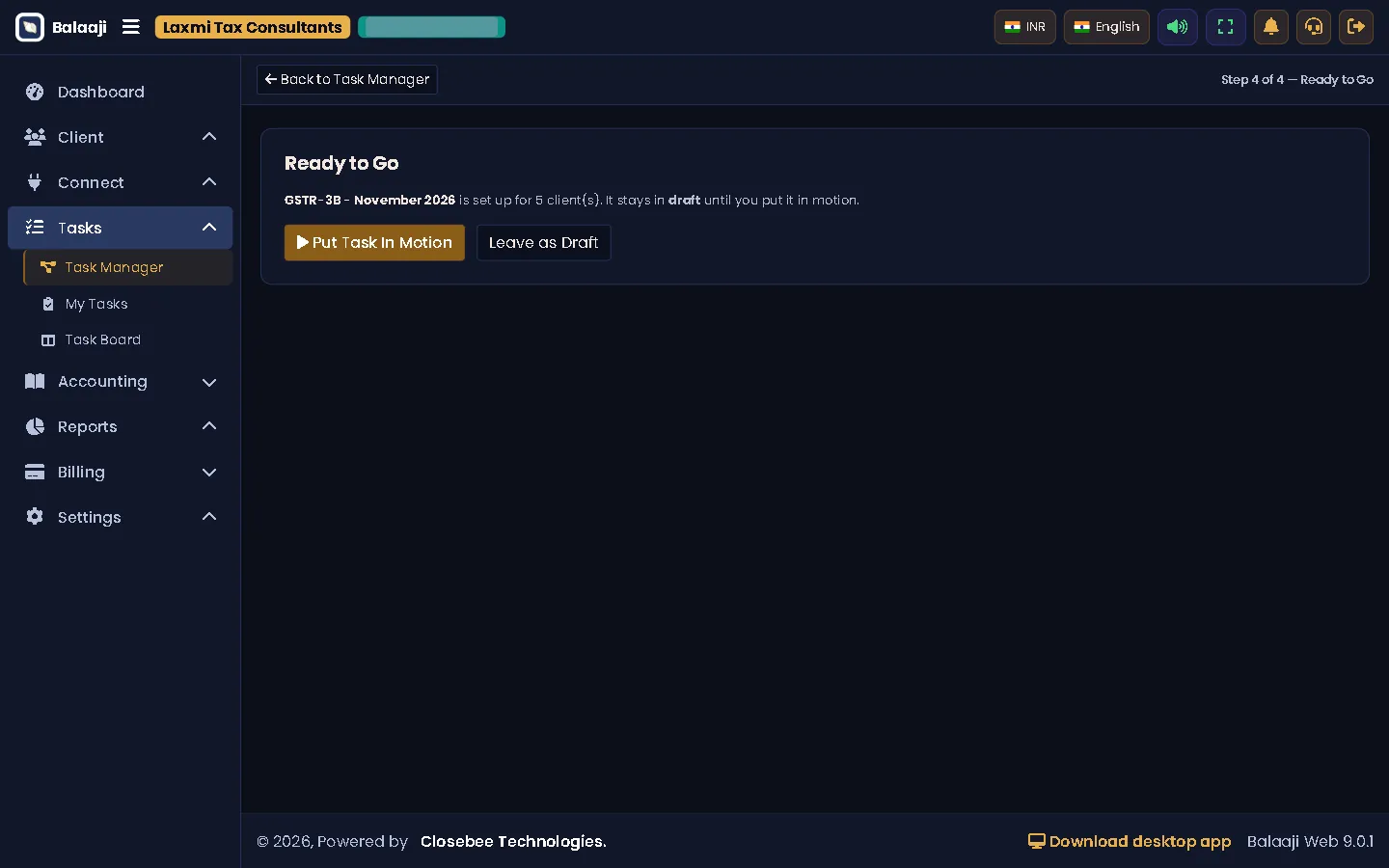Expand the Connect chevron
This screenshot has height=868, width=1389.
pos(209,182)
